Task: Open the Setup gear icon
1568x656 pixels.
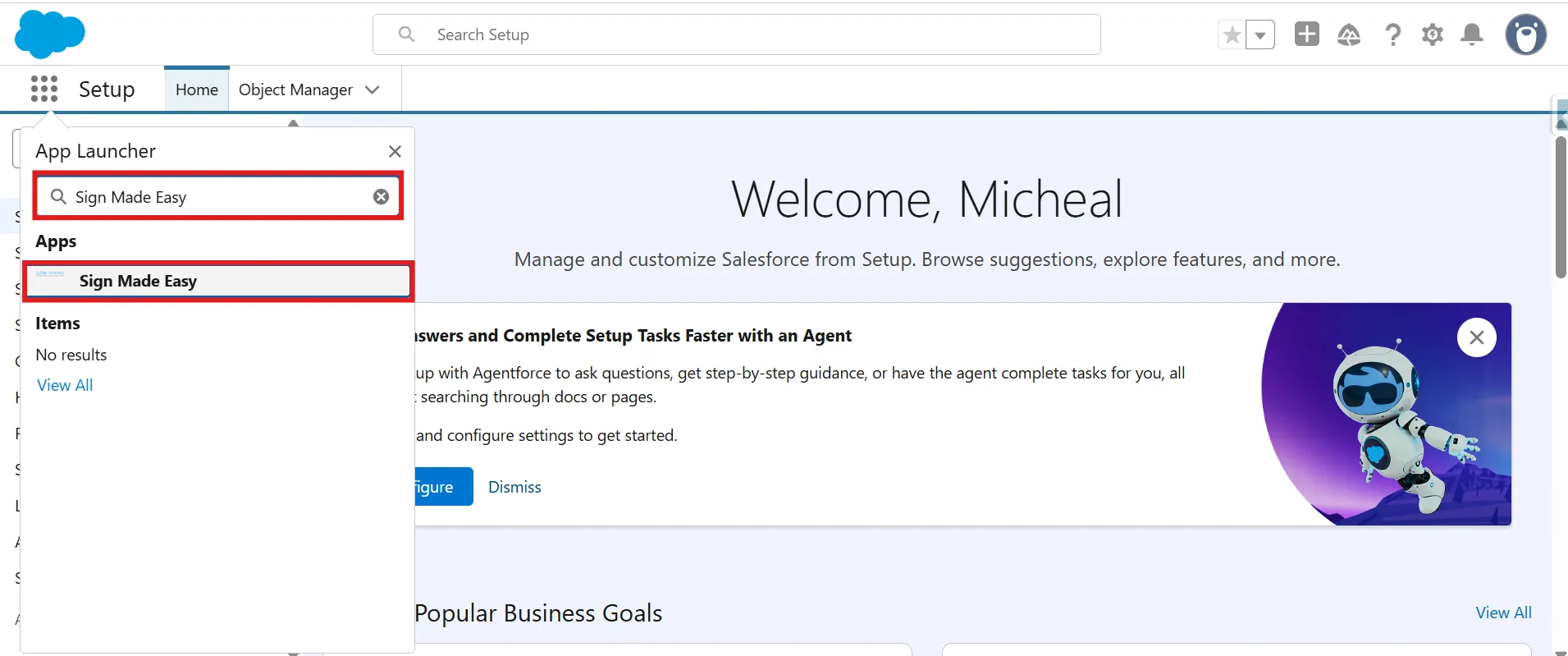Action: tap(1433, 34)
